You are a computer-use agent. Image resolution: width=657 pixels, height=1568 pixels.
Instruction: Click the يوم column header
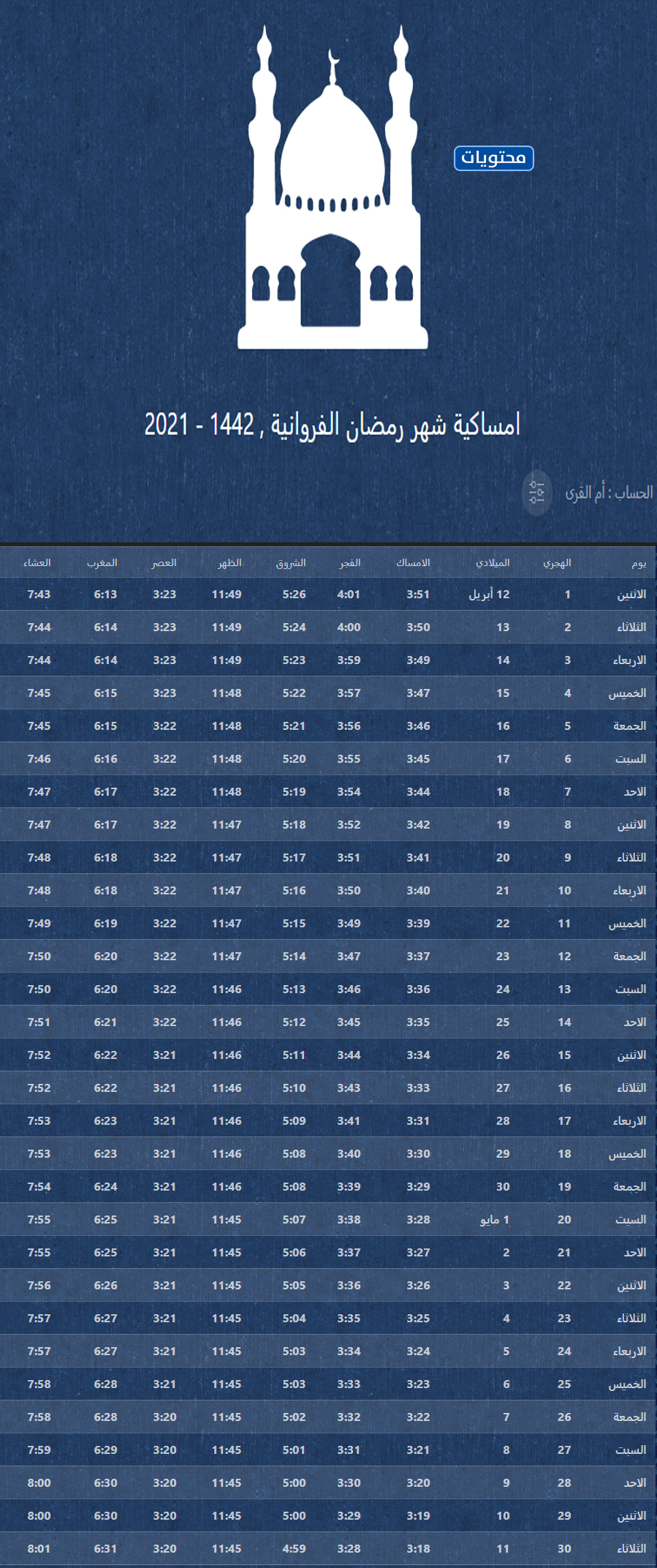pyautogui.click(x=639, y=562)
